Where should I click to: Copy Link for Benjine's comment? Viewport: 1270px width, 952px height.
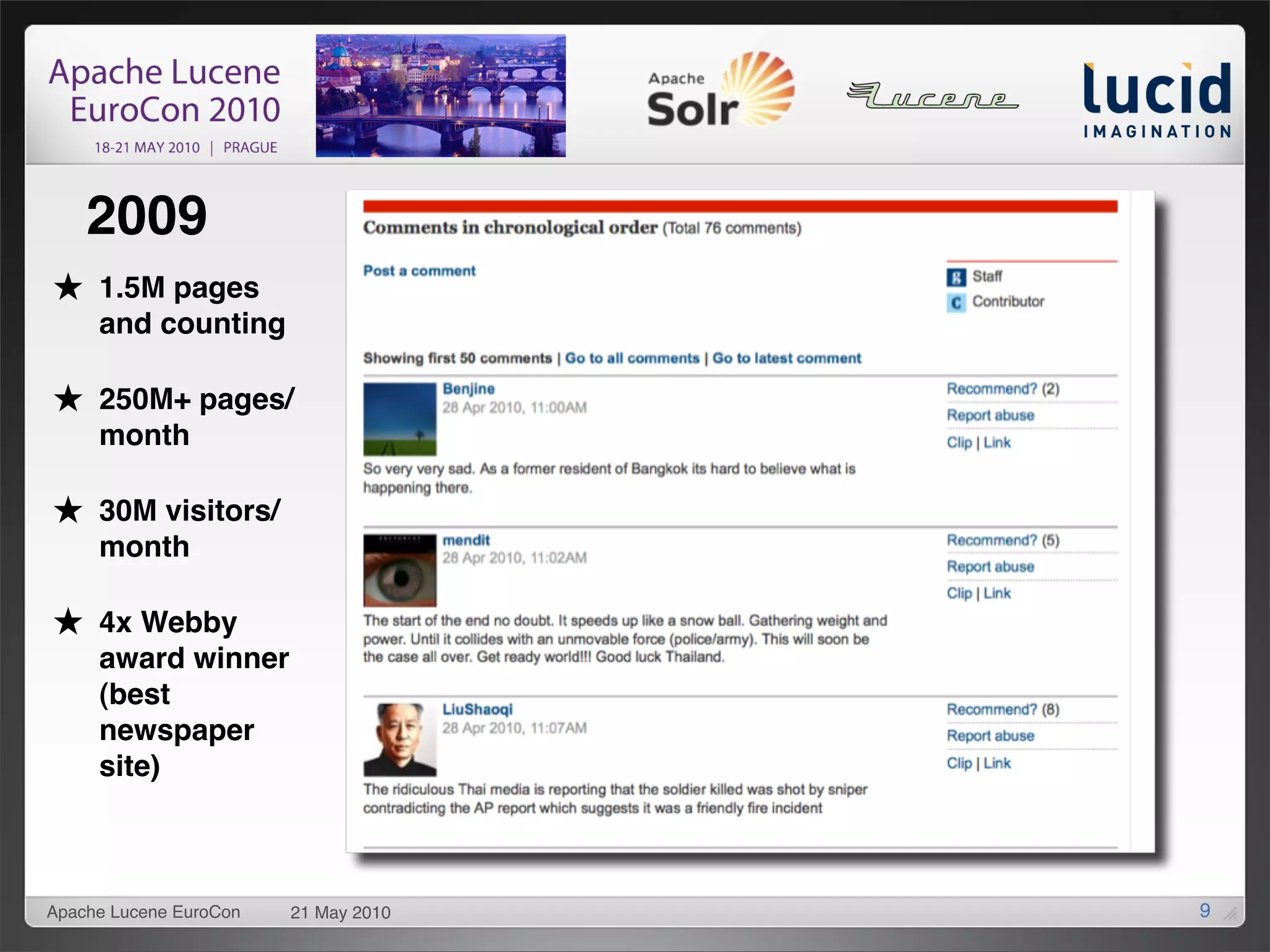[997, 443]
